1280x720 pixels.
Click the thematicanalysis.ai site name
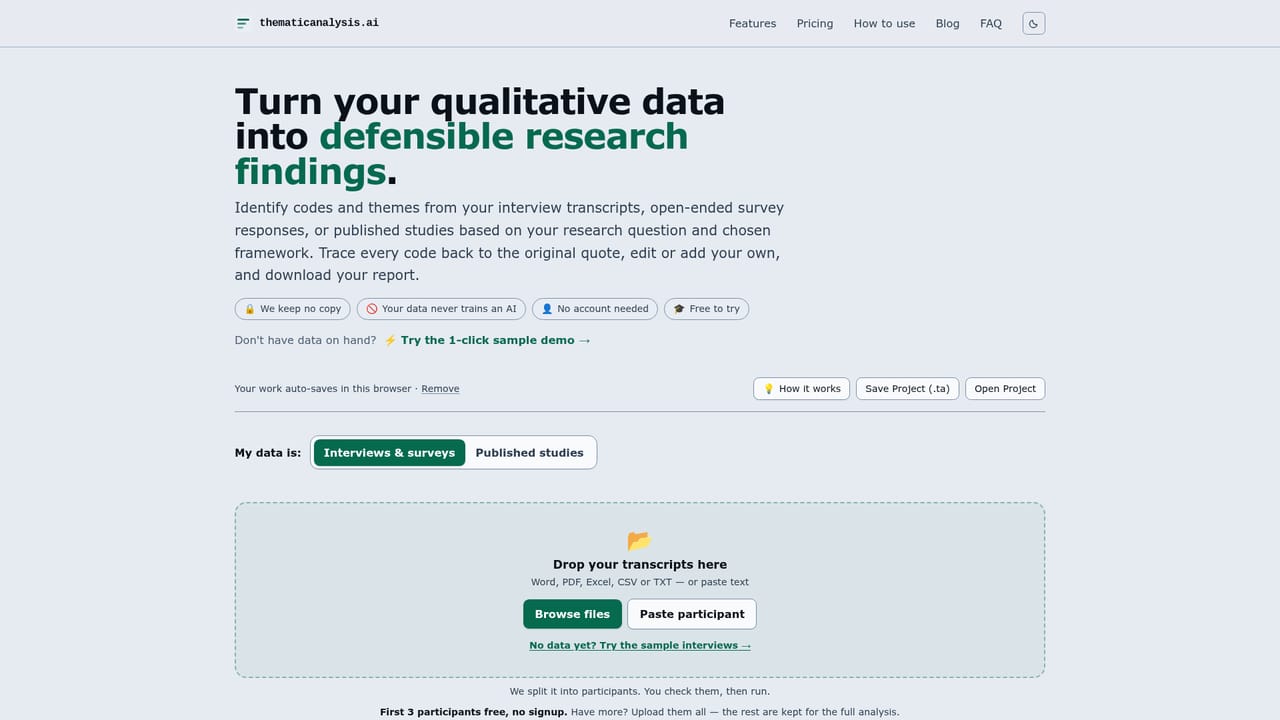[319, 22]
